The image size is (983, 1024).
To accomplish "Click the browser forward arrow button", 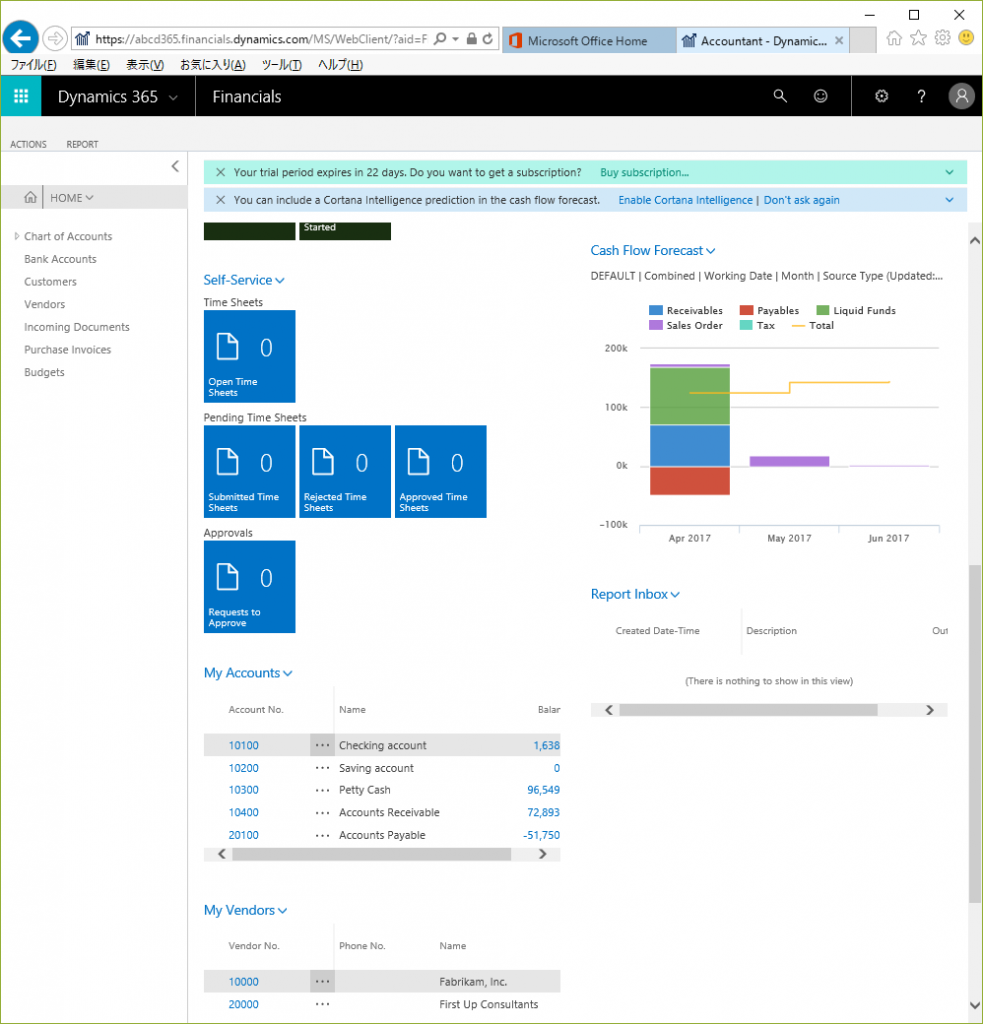I will click(x=55, y=39).
